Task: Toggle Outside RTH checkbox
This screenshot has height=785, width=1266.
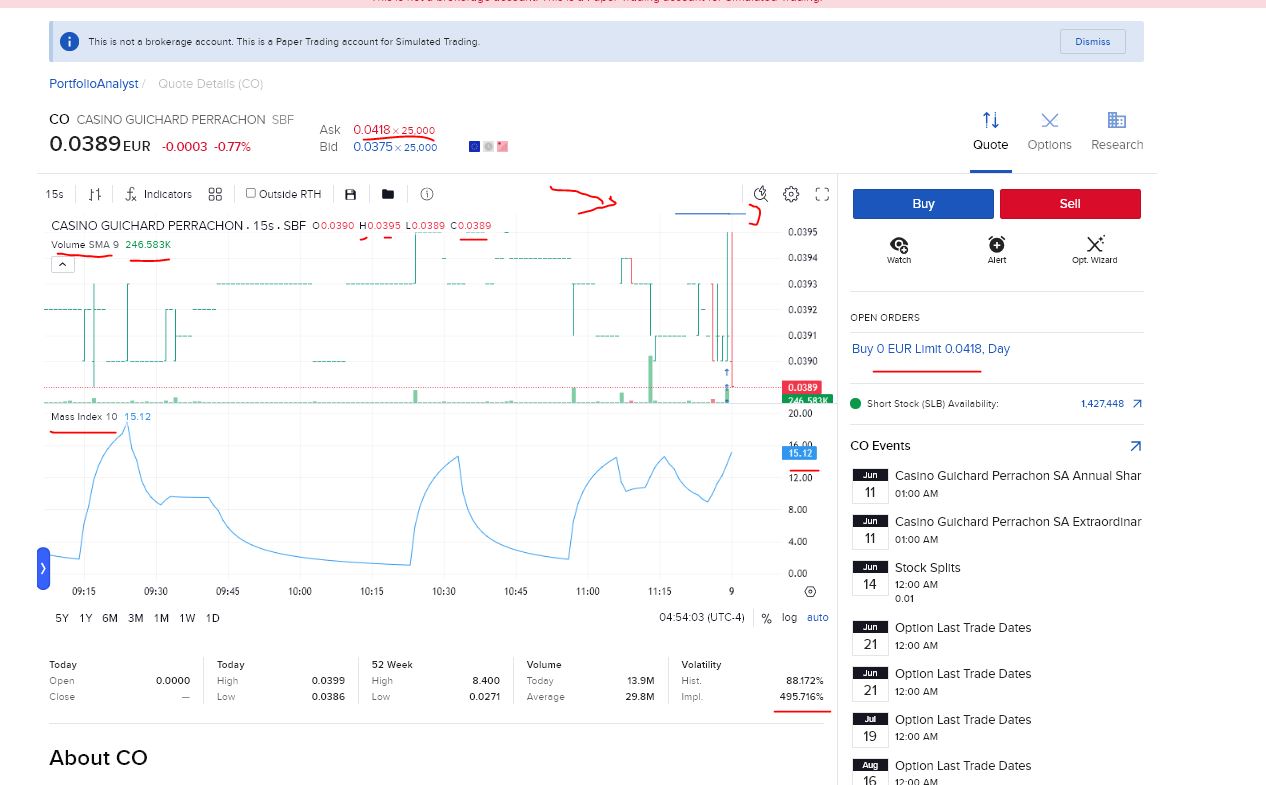Action: (251, 194)
